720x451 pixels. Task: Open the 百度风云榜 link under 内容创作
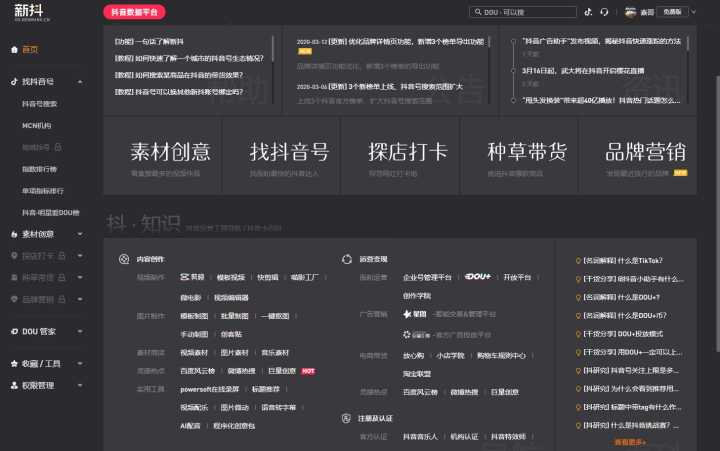tap(198, 371)
